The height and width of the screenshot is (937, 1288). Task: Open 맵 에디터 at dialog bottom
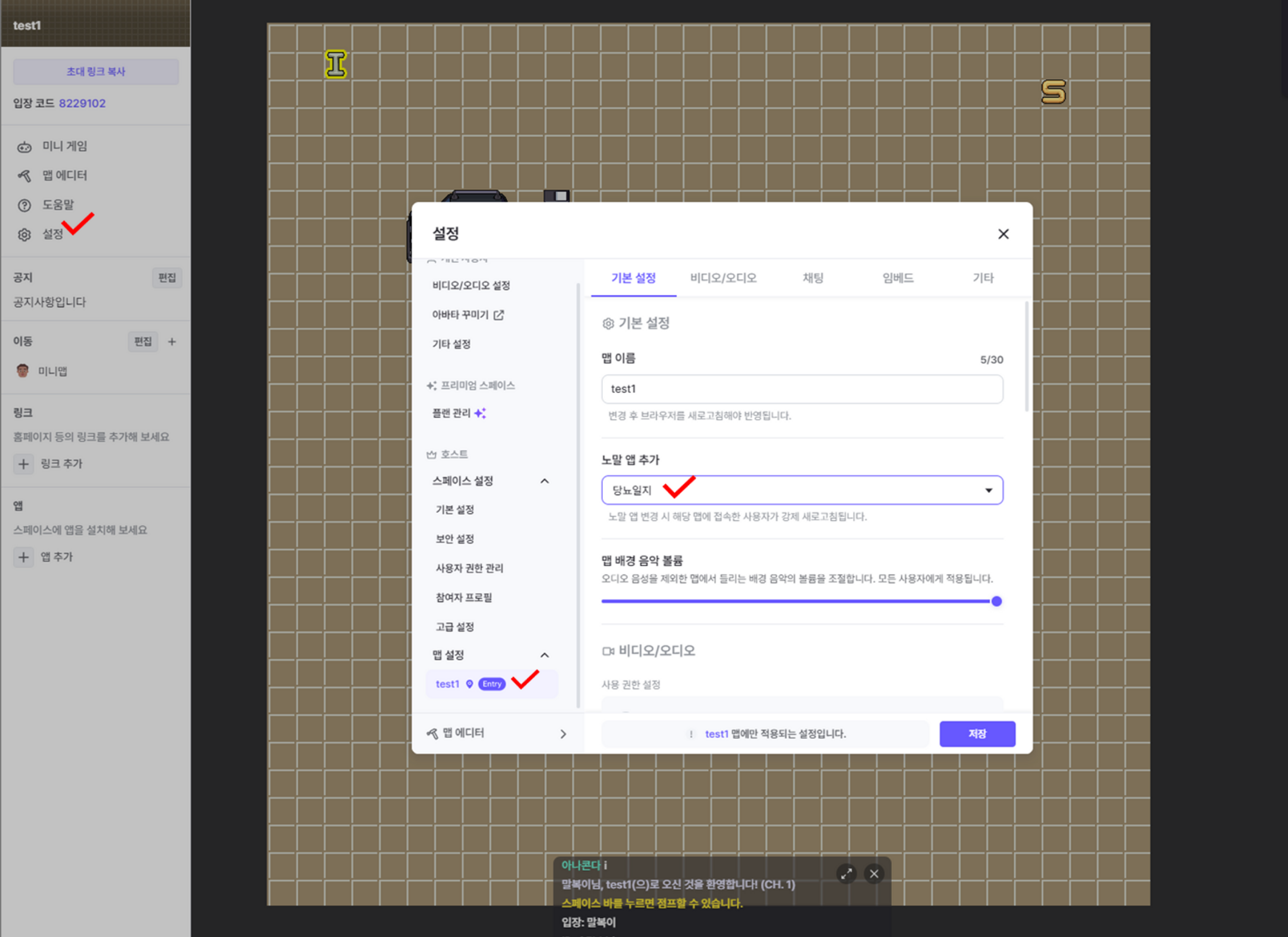point(497,733)
